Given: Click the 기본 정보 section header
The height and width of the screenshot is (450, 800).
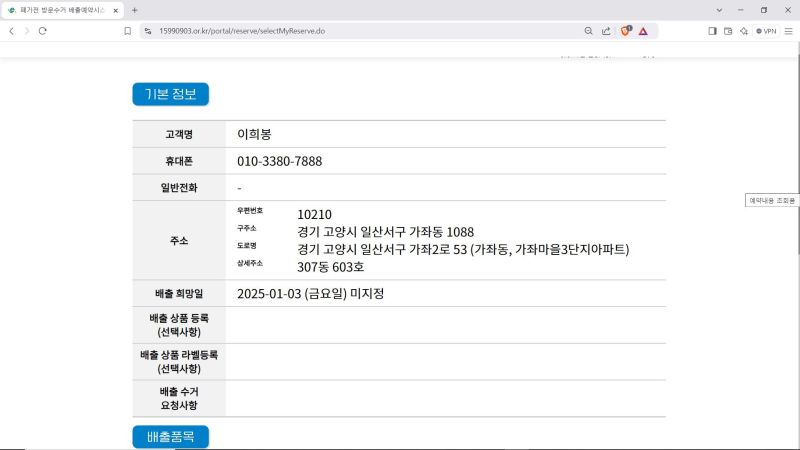Looking at the screenshot, I should [x=170, y=95].
